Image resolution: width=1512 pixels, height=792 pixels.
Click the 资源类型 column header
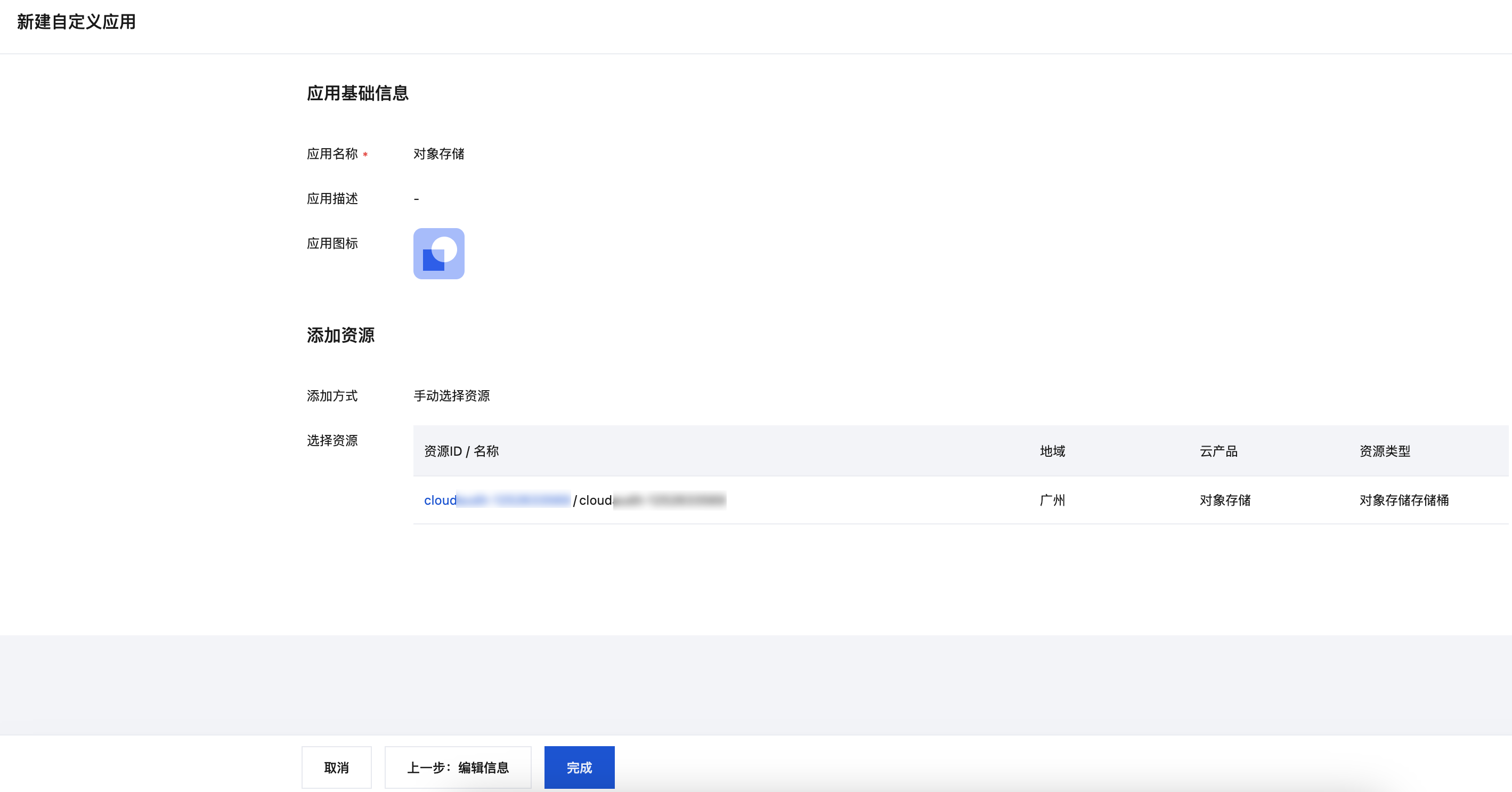click(1384, 451)
